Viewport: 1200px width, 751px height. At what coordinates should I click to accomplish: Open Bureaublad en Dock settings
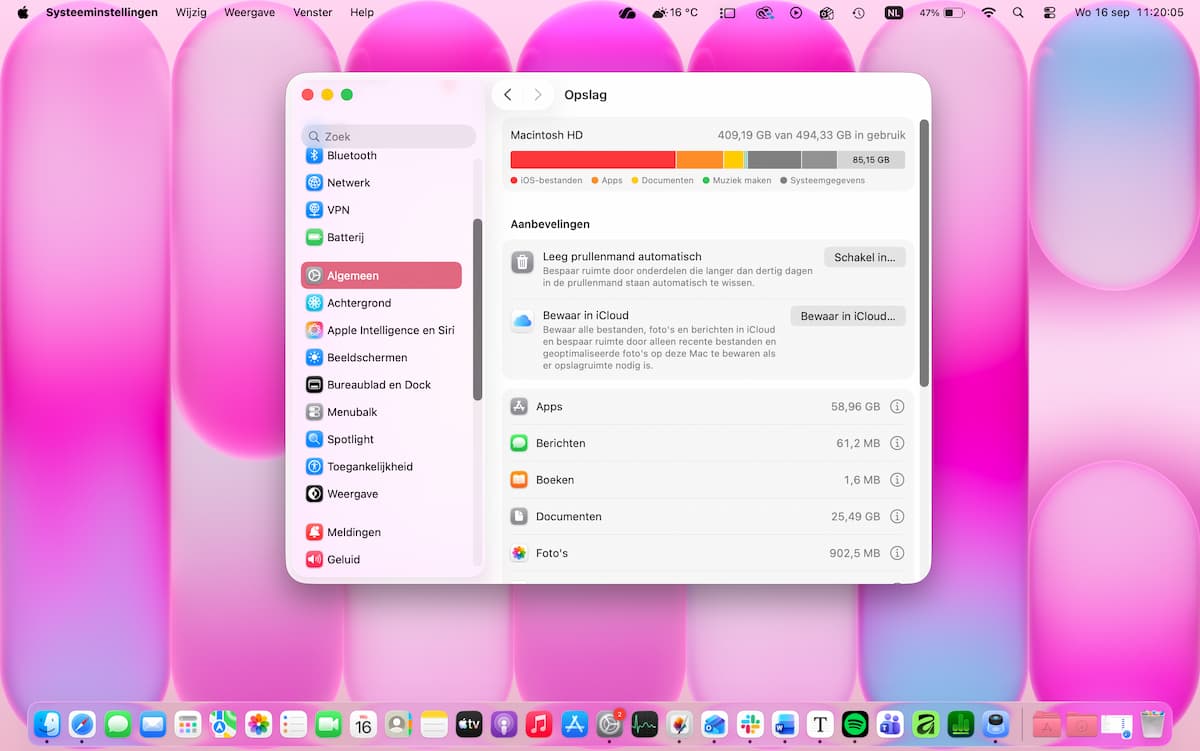pos(381,385)
